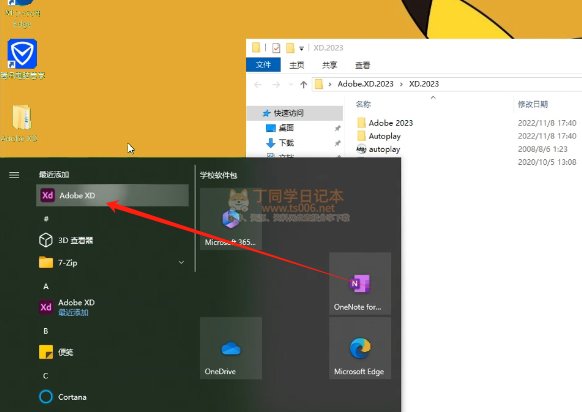Image resolution: width=582 pixels, height=412 pixels.
Task: Open the Microsoft 365 tile
Action: pos(231,219)
